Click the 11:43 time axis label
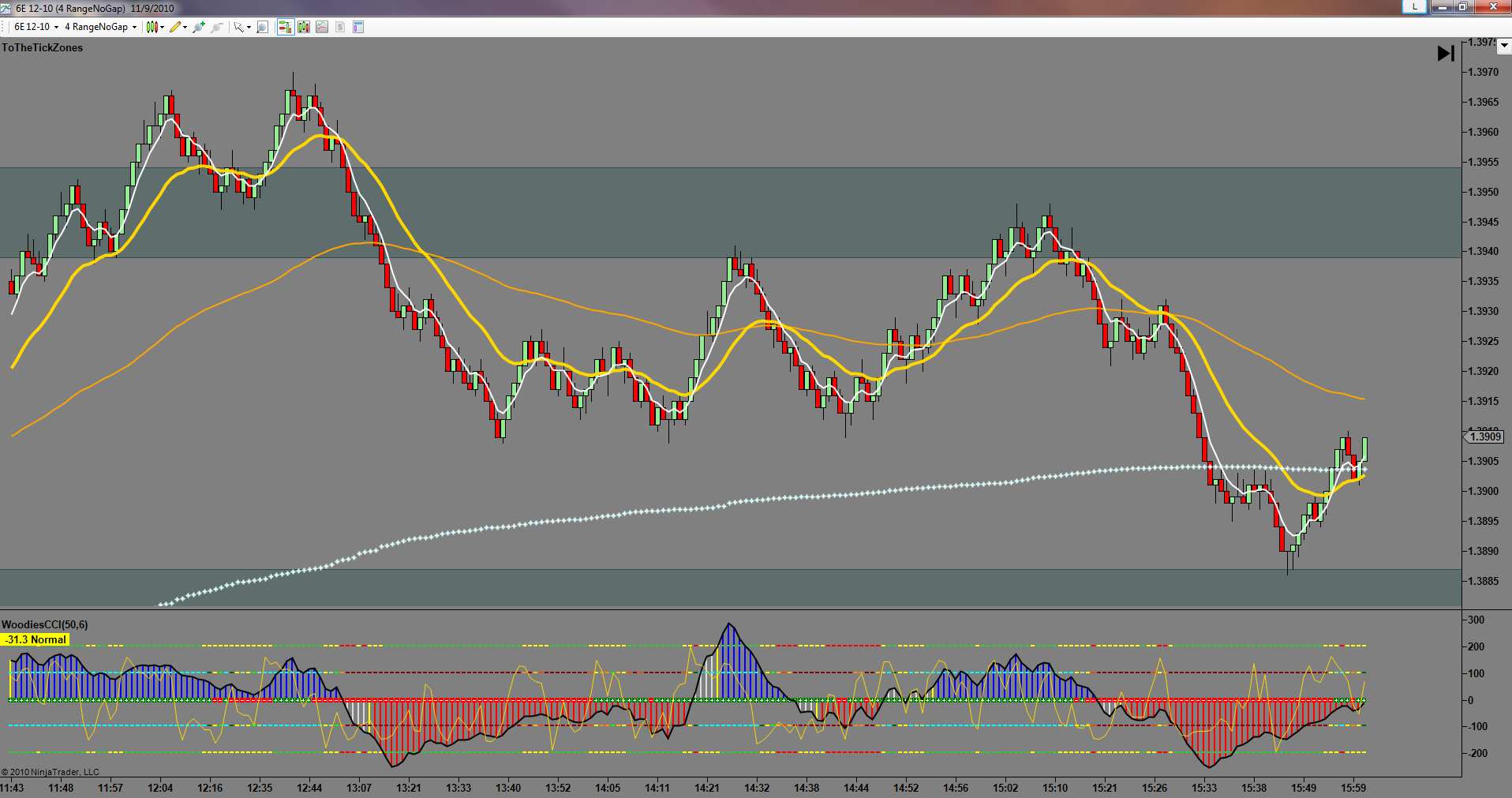 click(12, 788)
